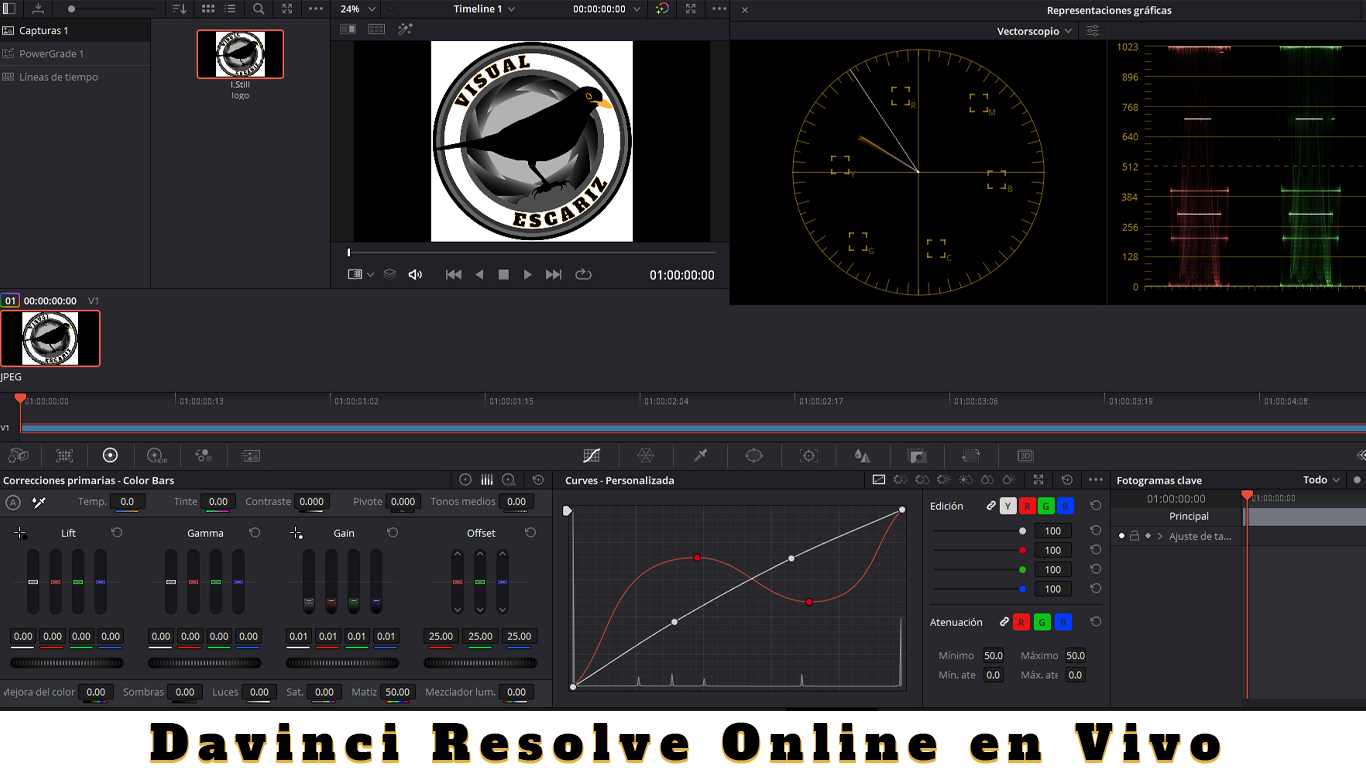1366x768 pixels.
Task: Select the logo still thumbnail in gallery
Action: point(240,54)
